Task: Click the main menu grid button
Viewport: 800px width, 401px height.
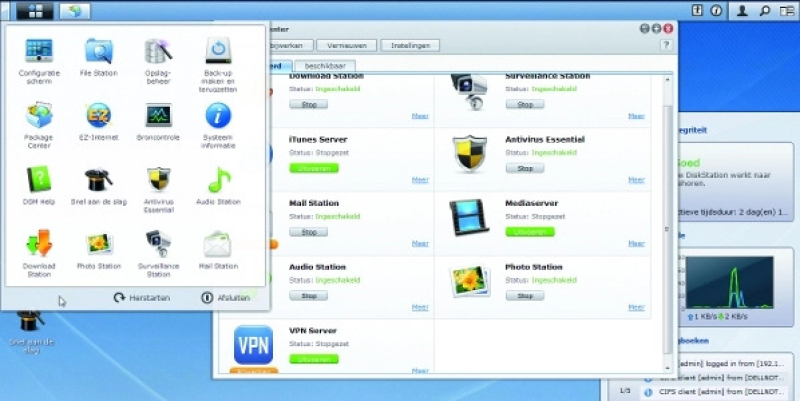Action: pyautogui.click(x=35, y=11)
